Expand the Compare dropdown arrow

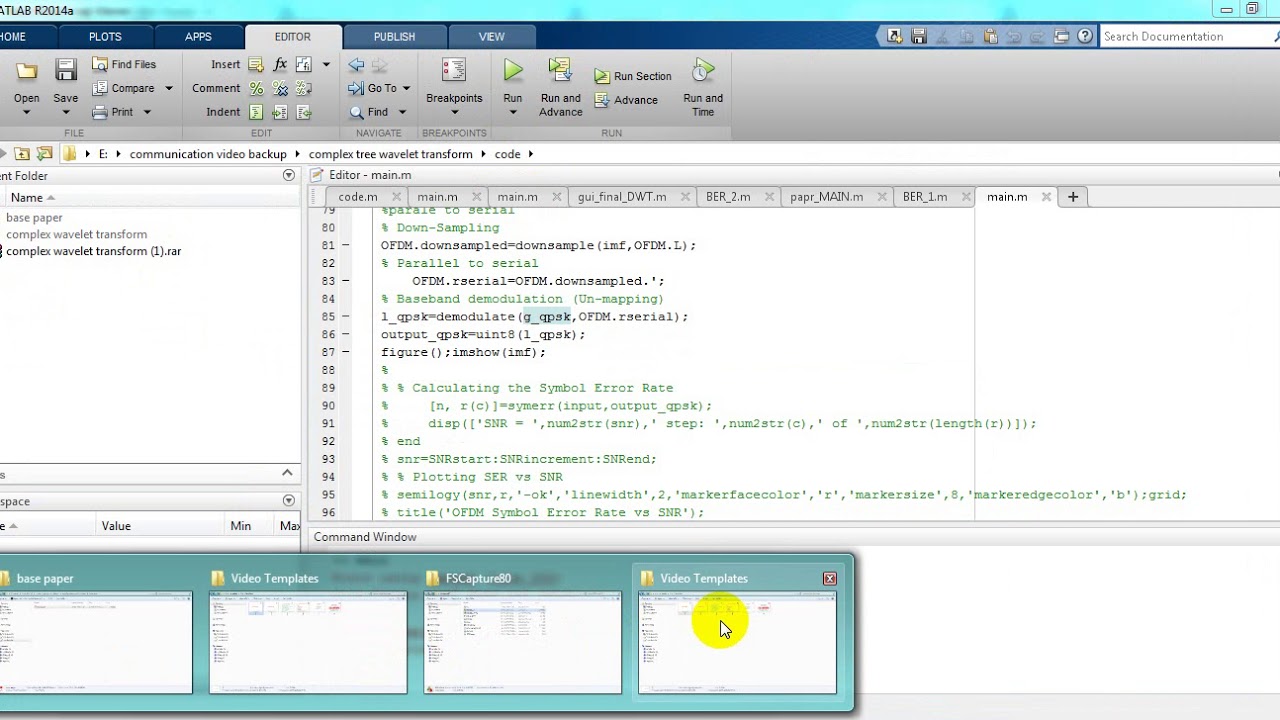point(168,88)
